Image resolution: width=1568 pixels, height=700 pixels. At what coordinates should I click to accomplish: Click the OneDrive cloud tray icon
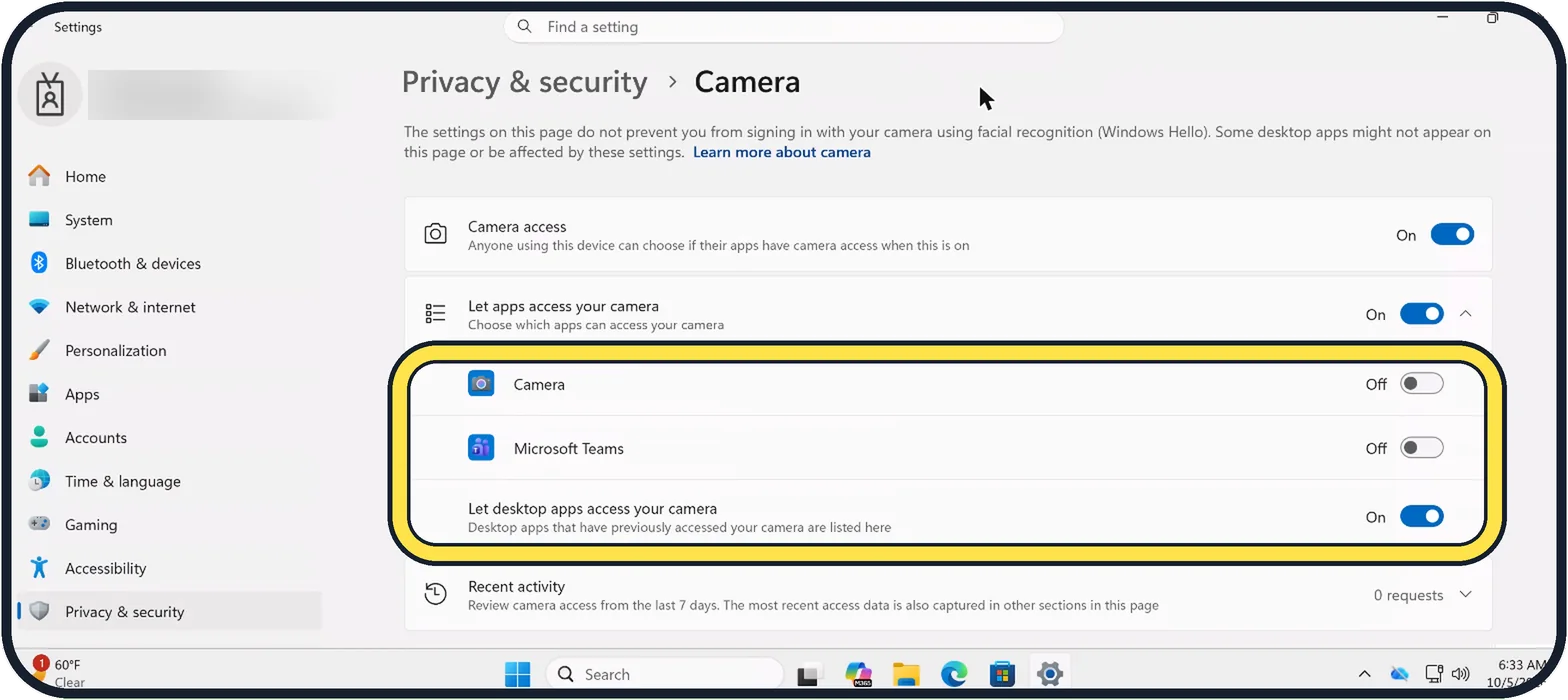pos(1399,674)
